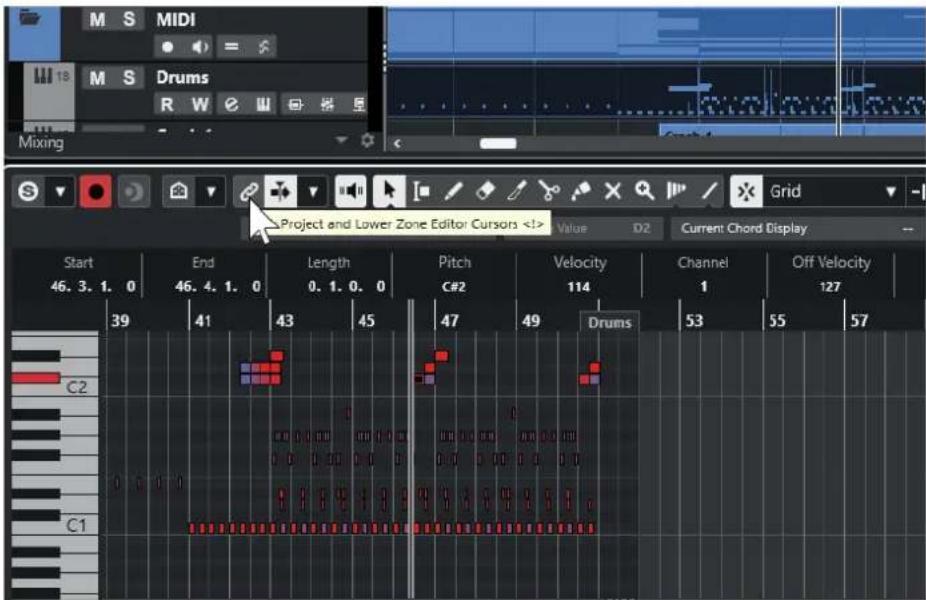Solo the Drums track
The width and height of the screenshot is (926, 600).
tap(129, 77)
